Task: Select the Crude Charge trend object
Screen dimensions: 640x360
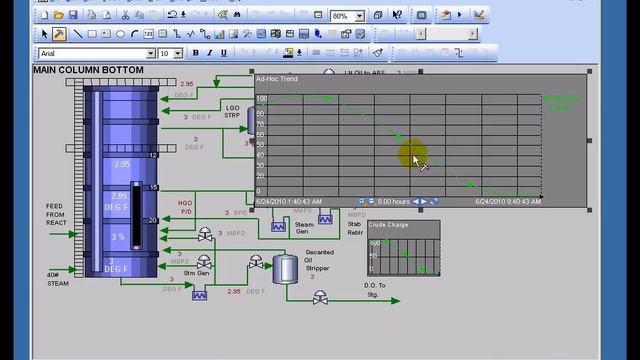Action: 404,248
